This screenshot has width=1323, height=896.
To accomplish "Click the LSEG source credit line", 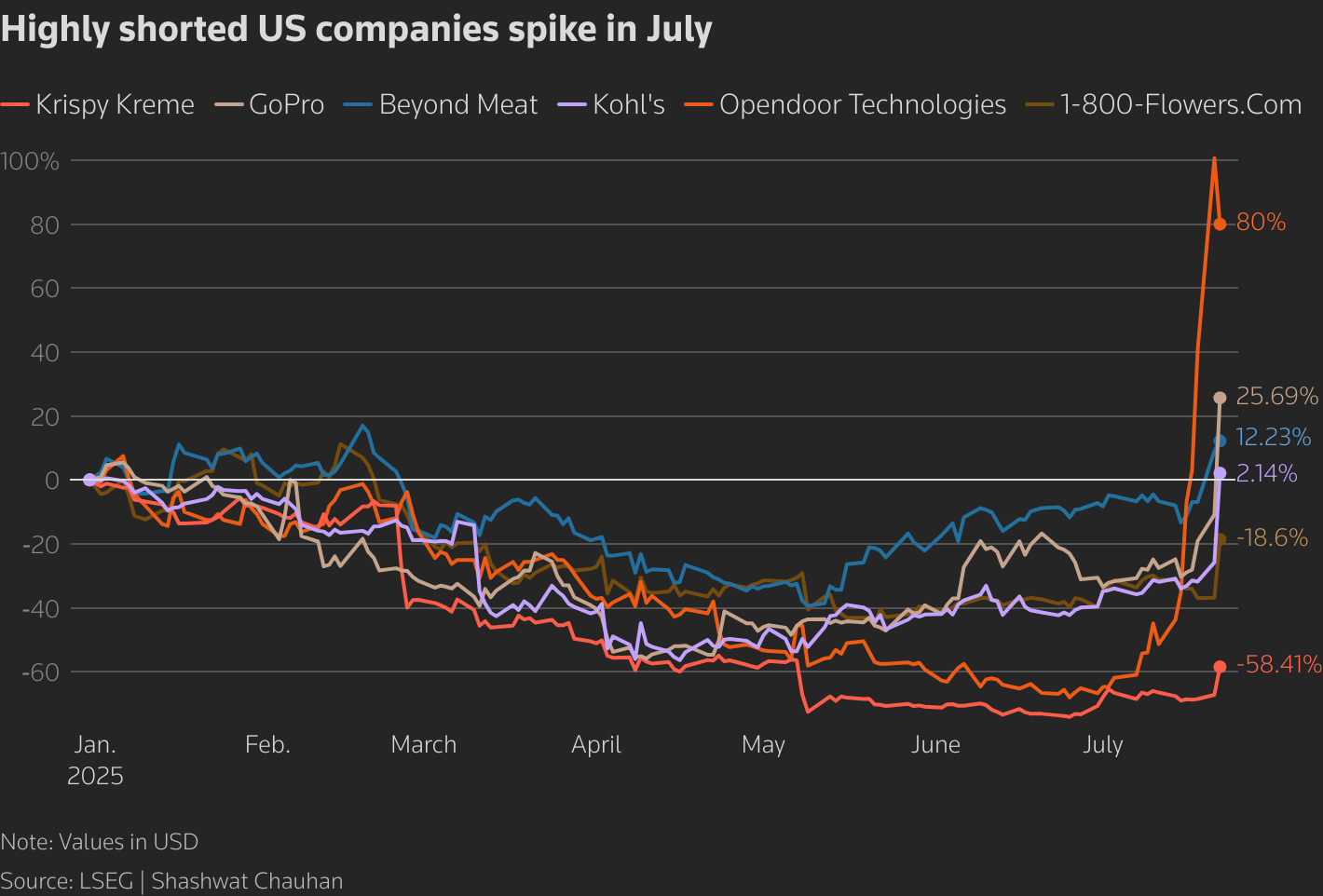I will pos(171,881).
